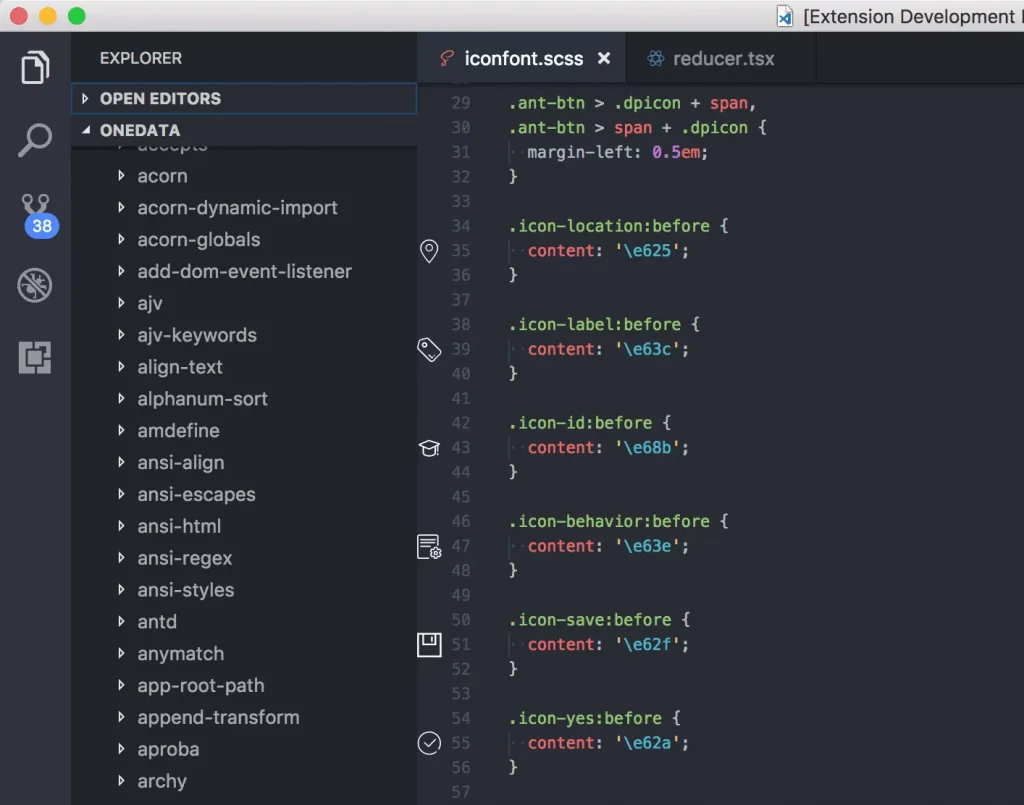Click the green macOS zoom window button
The height and width of the screenshot is (805, 1024).
point(77,16)
